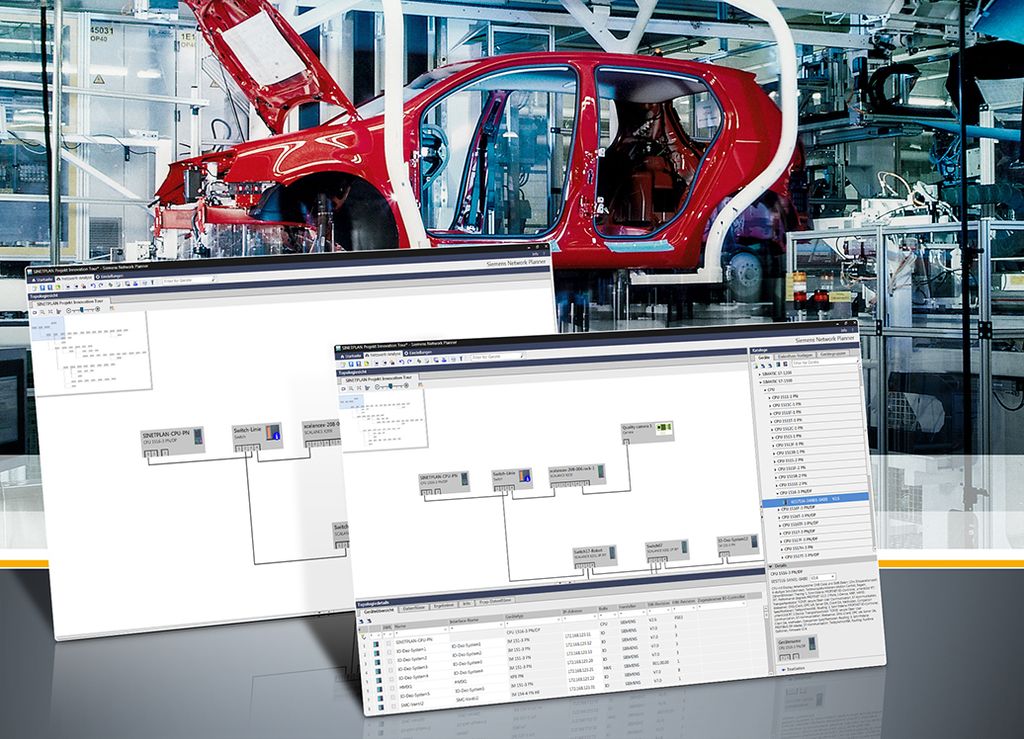Adjust zoom slider in front window canvas
Image resolution: width=1024 pixels, height=739 pixels.
click(x=391, y=386)
